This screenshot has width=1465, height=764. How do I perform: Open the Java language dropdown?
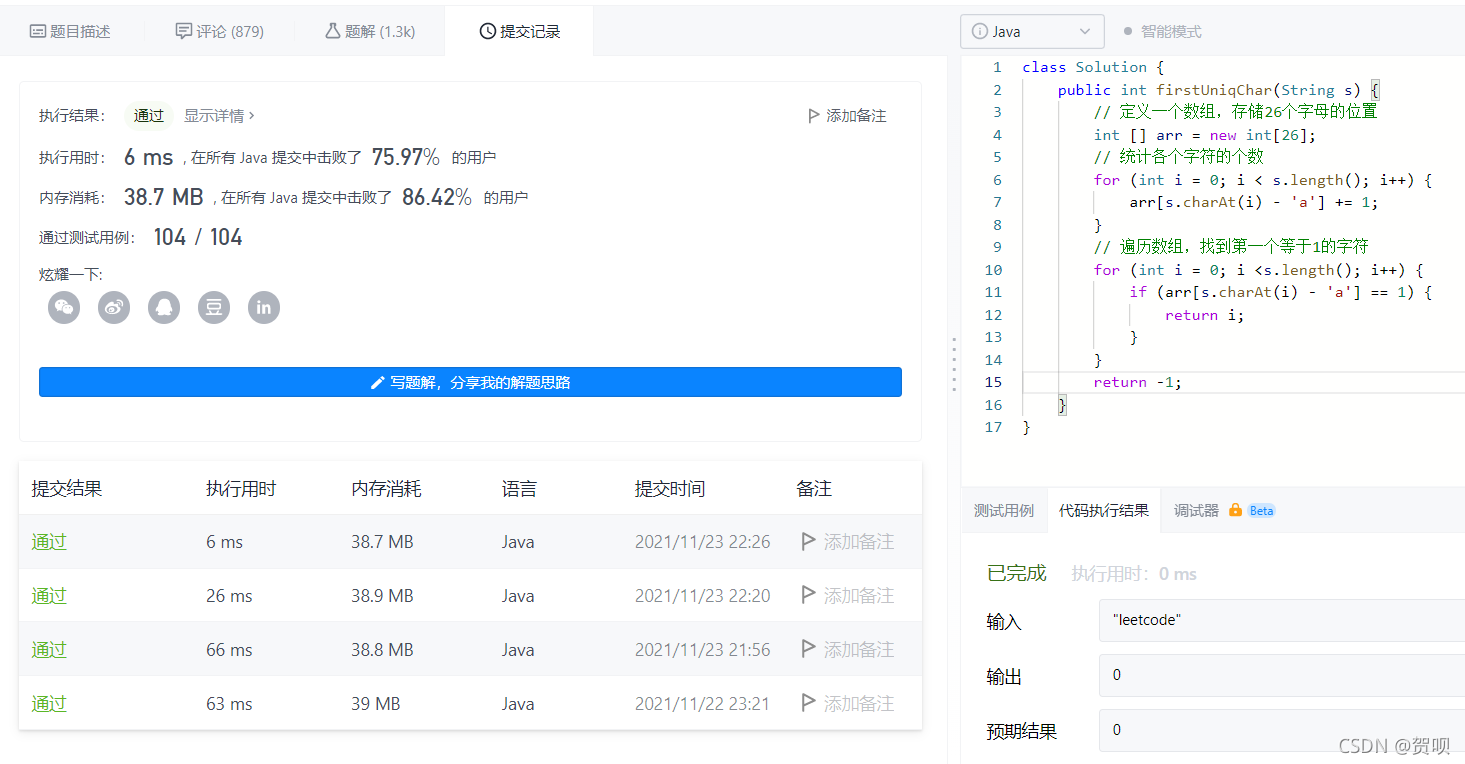1032,32
